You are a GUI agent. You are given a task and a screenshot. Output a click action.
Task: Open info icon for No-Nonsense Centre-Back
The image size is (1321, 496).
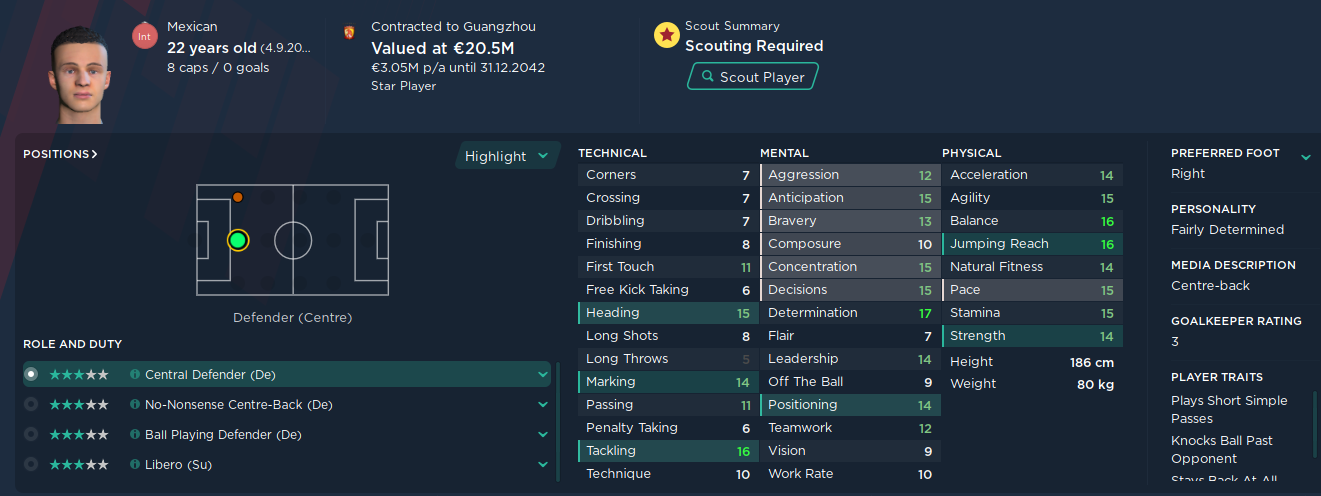135,405
